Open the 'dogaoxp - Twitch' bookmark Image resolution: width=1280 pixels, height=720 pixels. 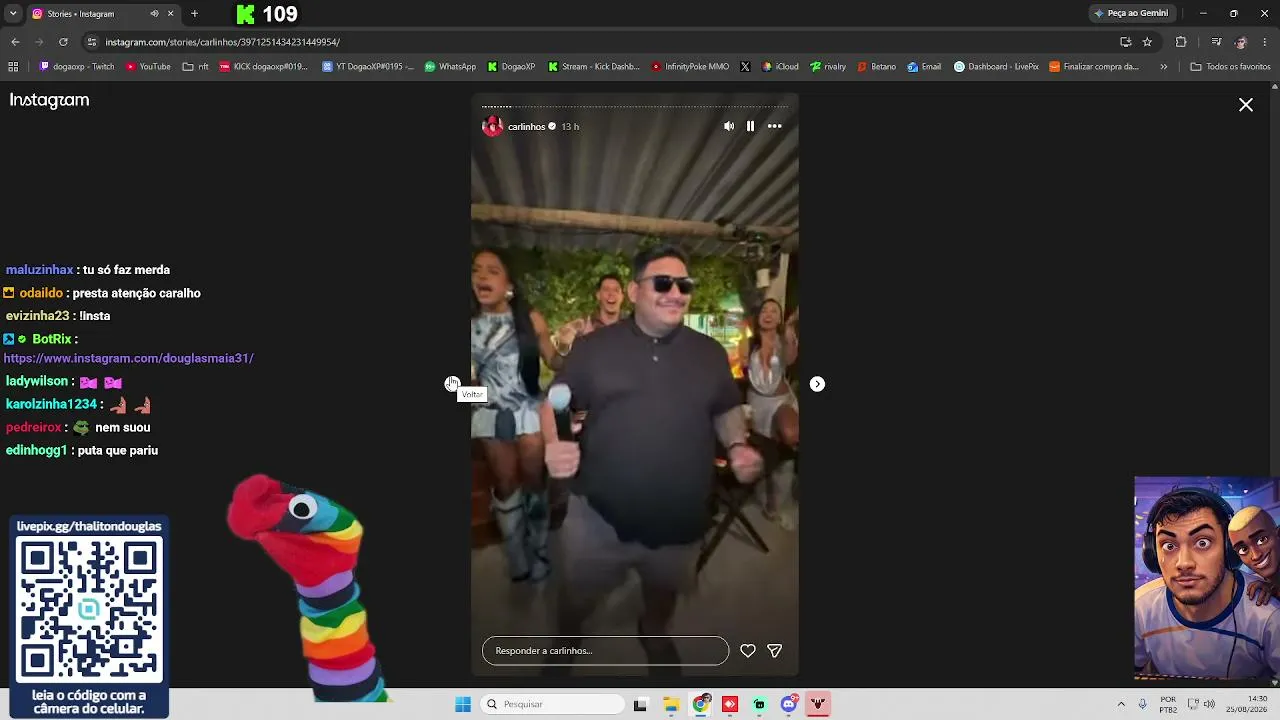point(77,67)
